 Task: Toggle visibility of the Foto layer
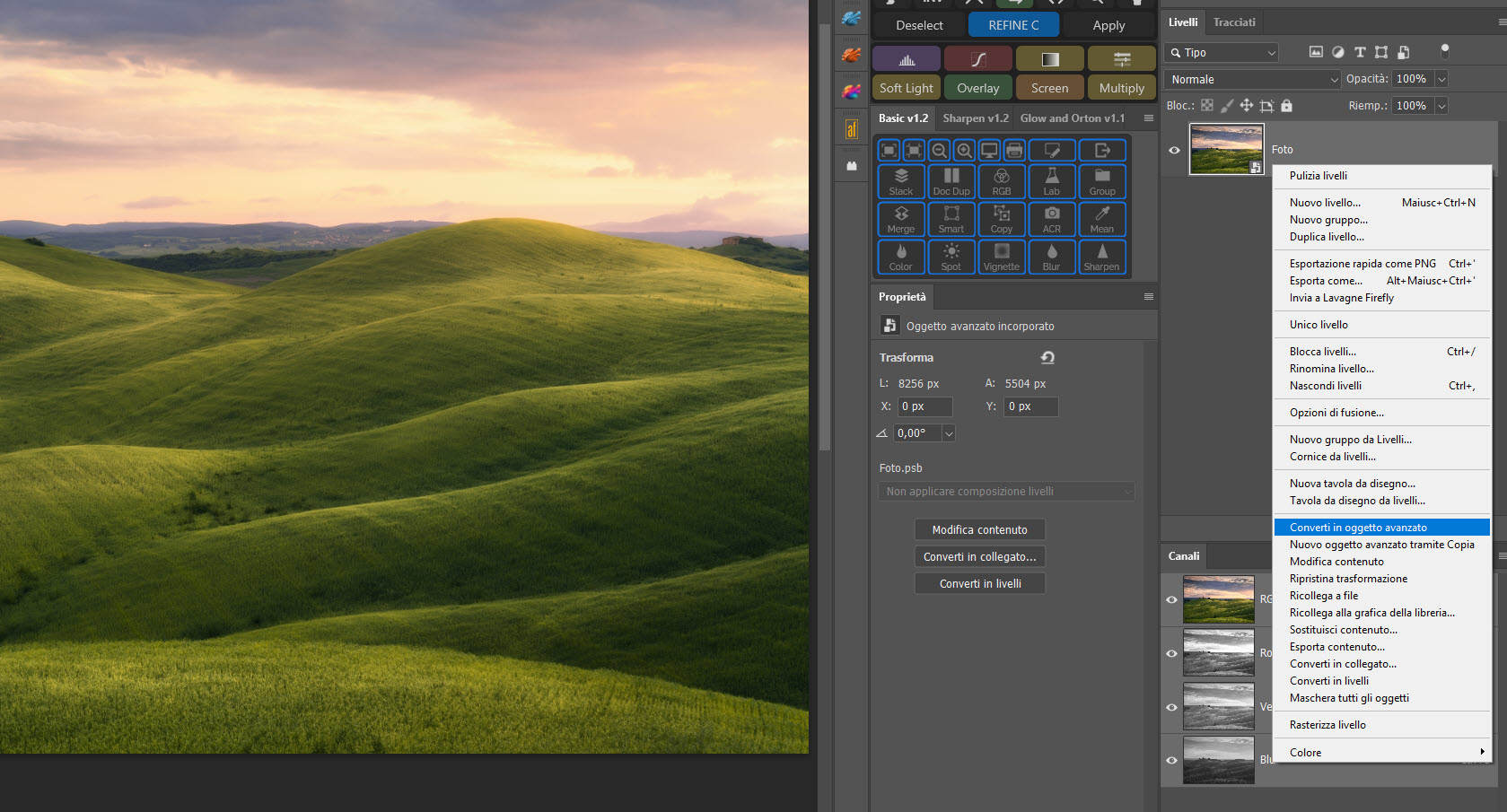tap(1174, 150)
